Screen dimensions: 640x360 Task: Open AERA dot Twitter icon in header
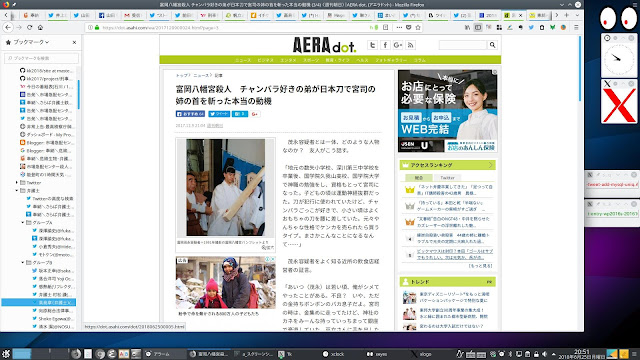coord(372,45)
